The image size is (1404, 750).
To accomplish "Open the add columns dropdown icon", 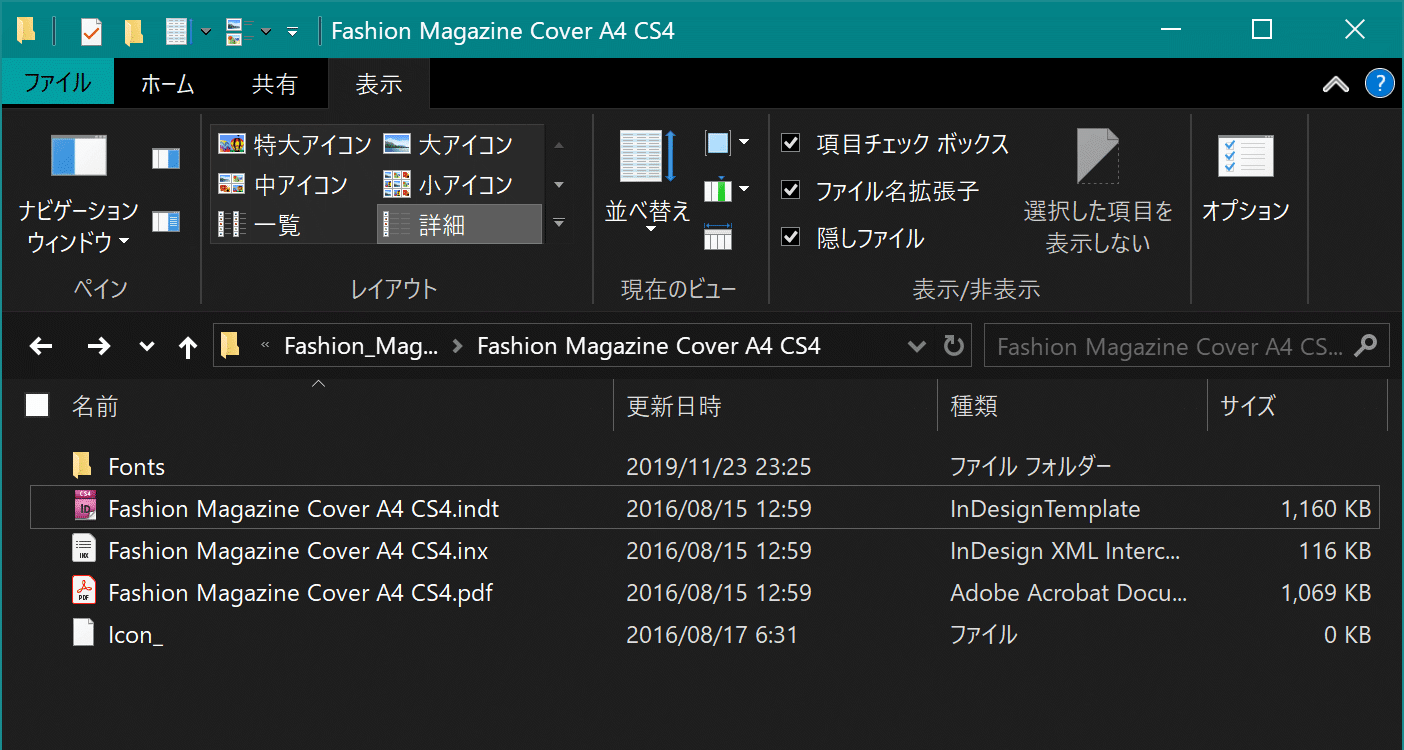I will point(727,189).
